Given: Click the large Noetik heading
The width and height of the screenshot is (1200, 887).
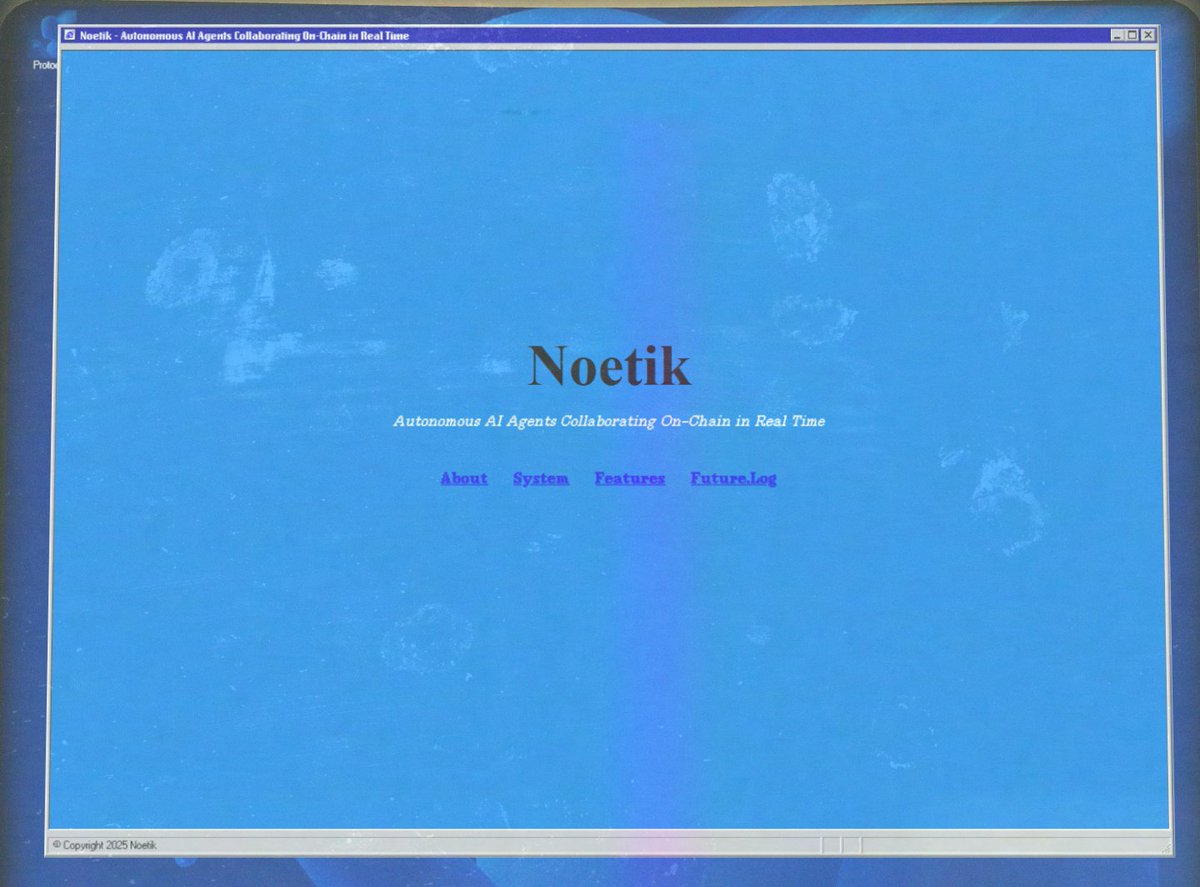Looking at the screenshot, I should (x=609, y=365).
